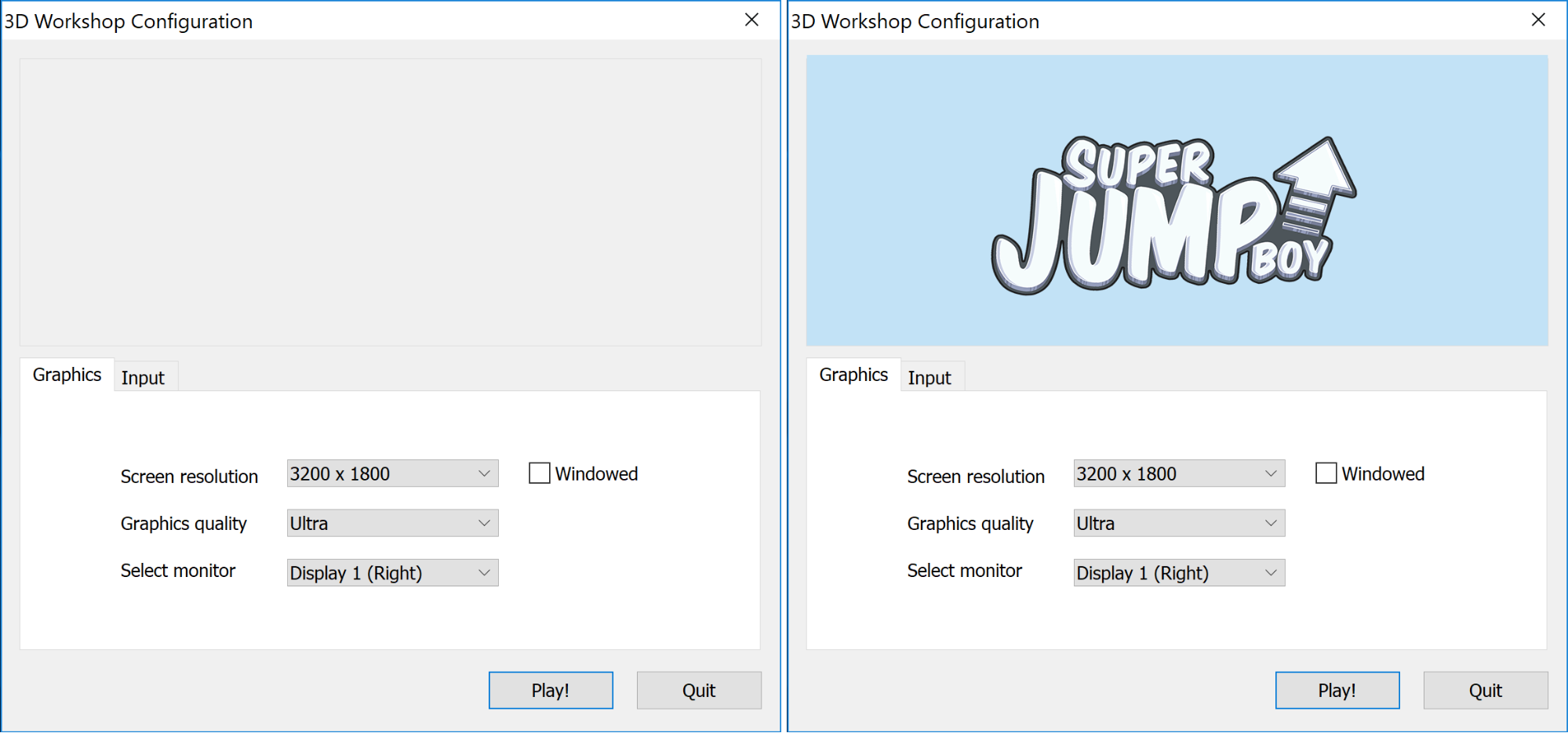Screen dimensions: 1568x733
Task: Open Graphics quality dropdown in left dialog
Action: click(392, 524)
